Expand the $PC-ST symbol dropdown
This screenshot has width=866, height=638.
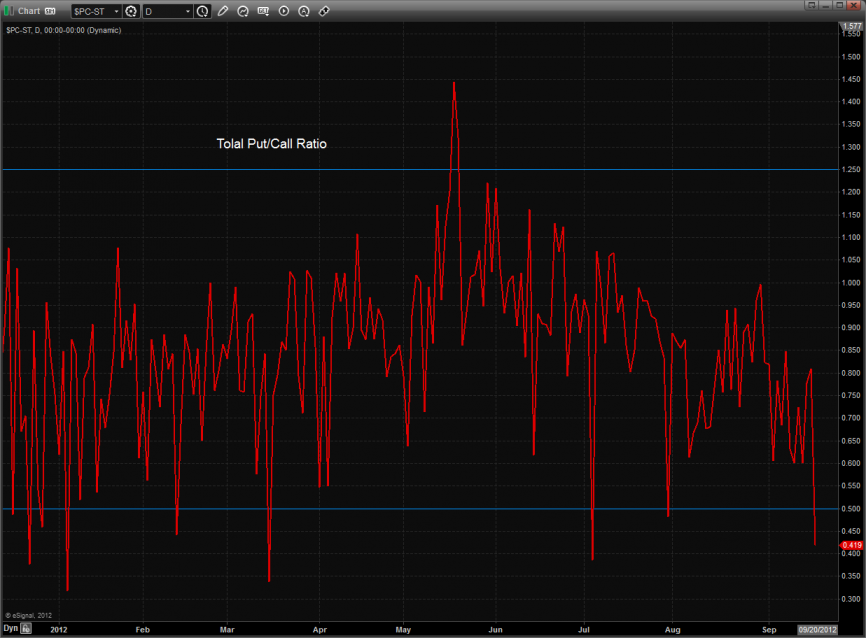115,11
